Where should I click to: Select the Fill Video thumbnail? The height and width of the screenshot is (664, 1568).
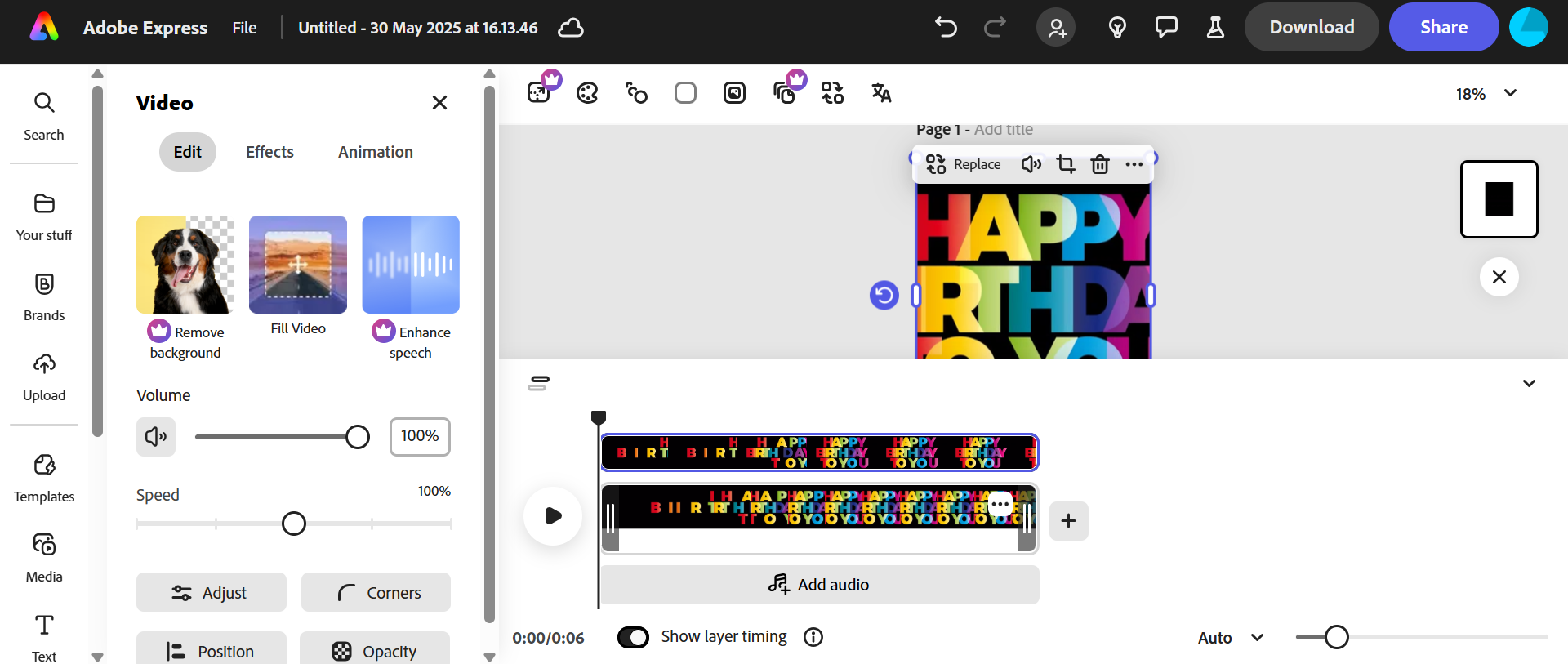(298, 265)
